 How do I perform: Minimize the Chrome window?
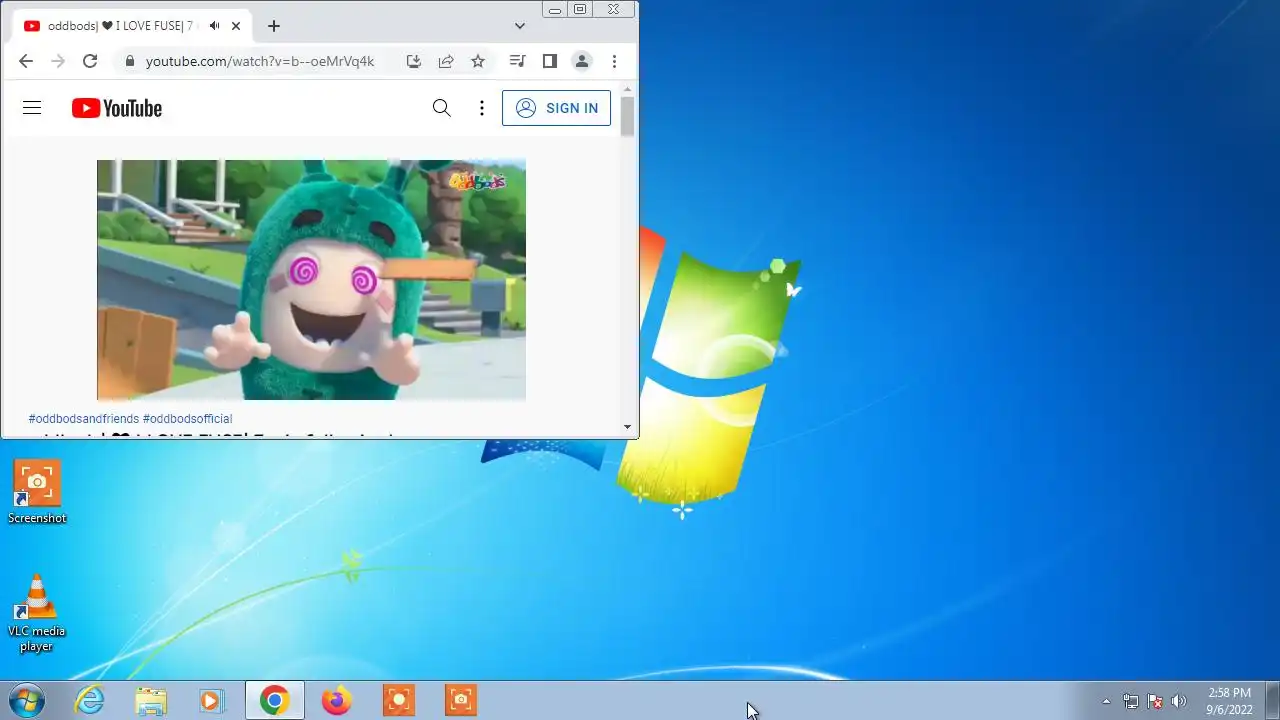coord(555,9)
